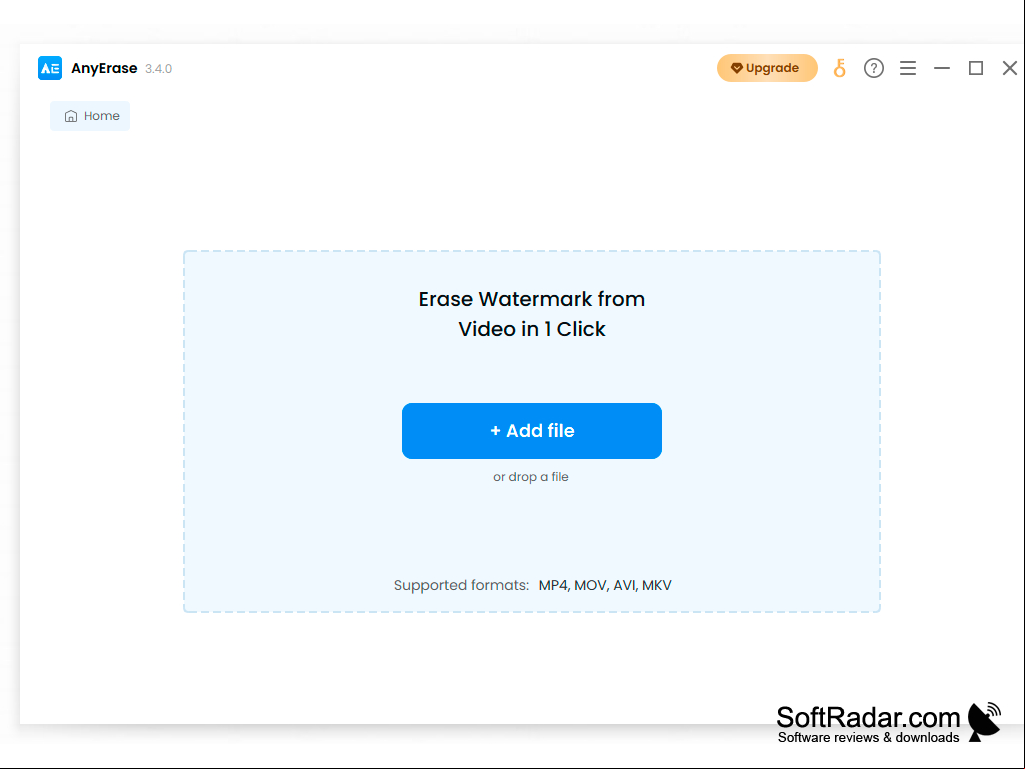
Task: Minimize the AnyErase window
Action: pos(941,68)
